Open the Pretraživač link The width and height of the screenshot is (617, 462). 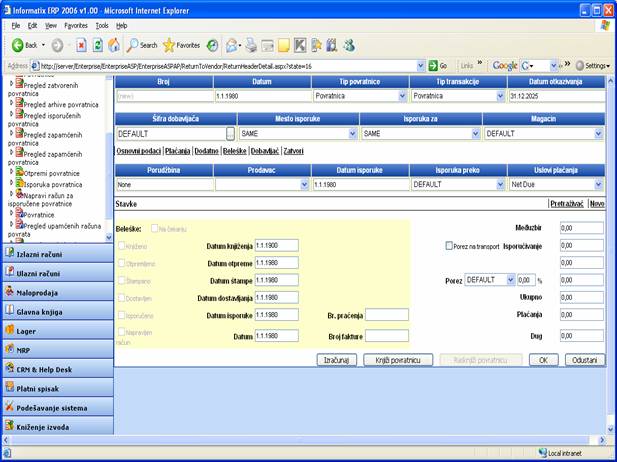[567, 204]
